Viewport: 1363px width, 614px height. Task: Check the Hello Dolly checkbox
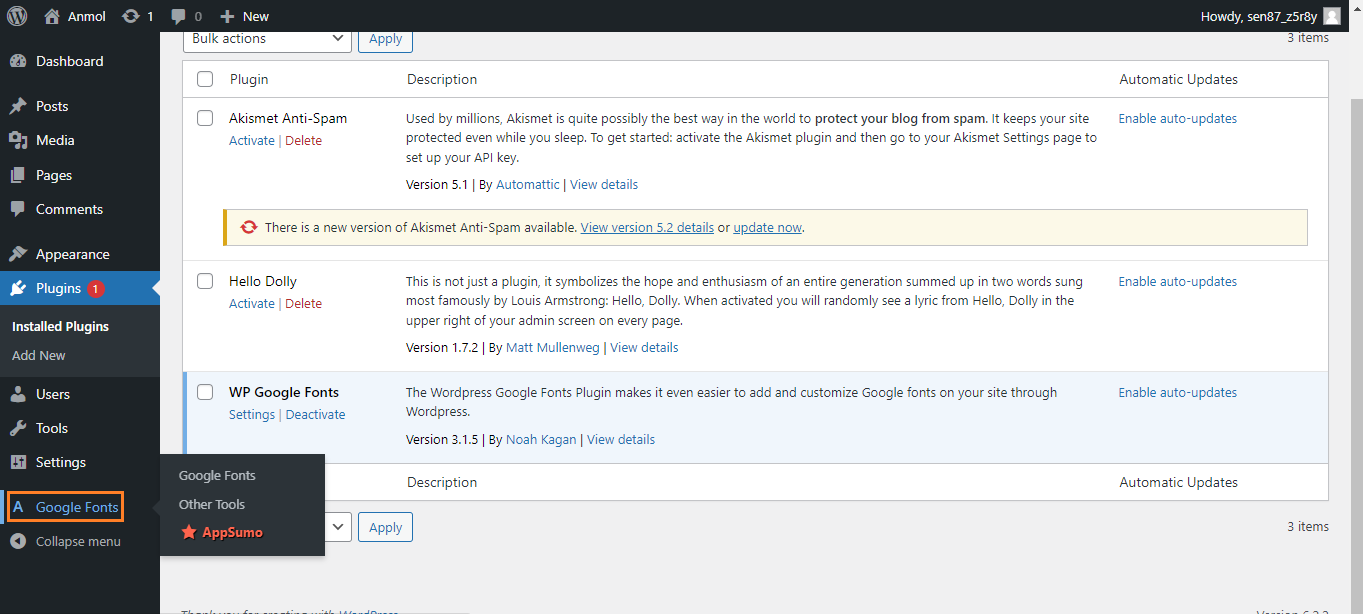click(x=205, y=281)
